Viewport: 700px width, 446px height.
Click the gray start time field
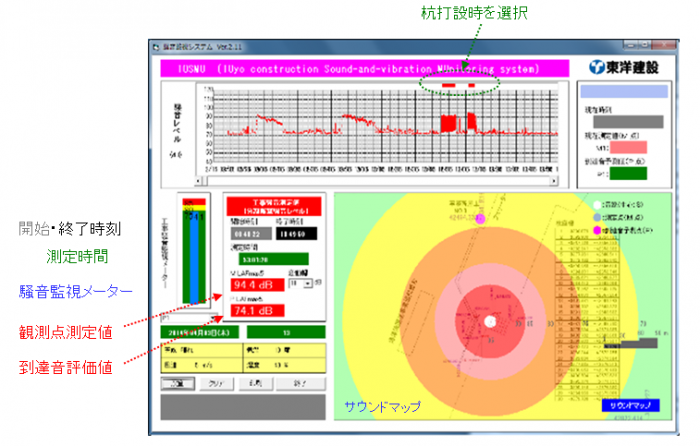(251, 234)
